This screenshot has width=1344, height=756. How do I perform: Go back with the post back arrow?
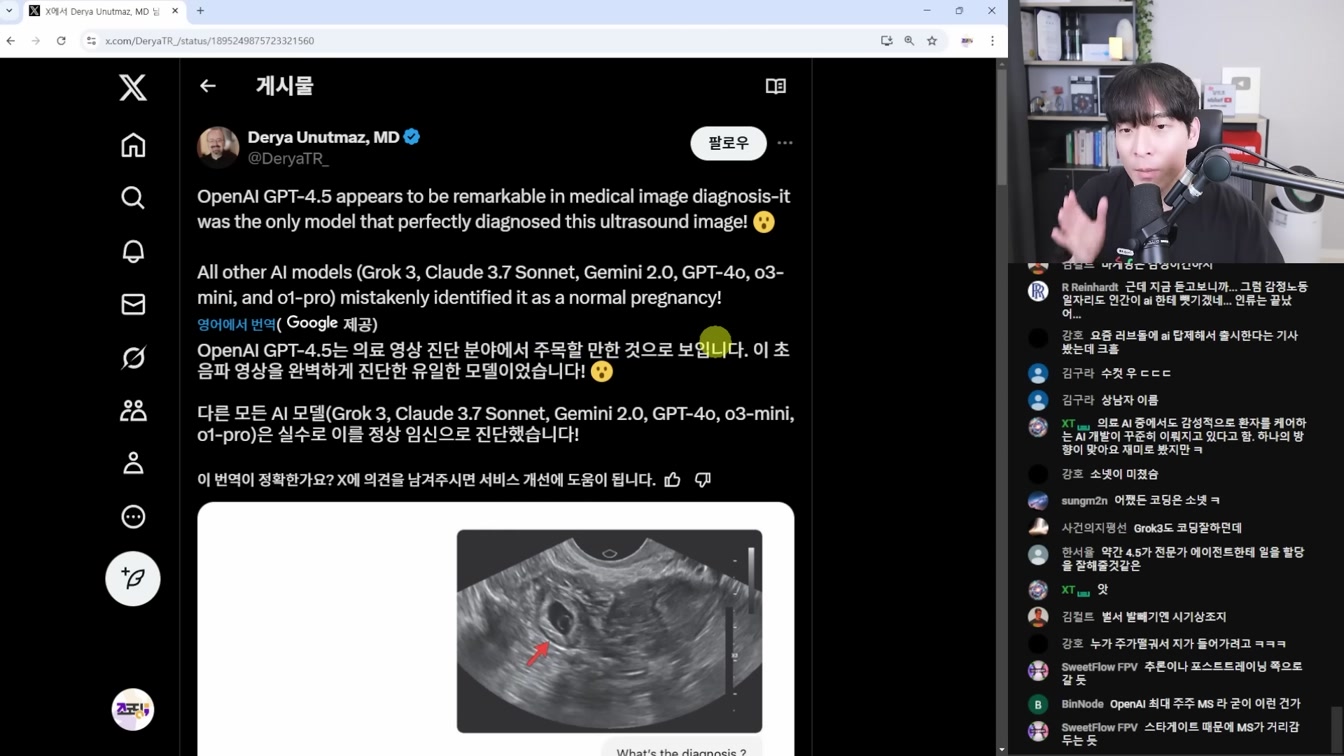pyautogui.click(x=208, y=86)
